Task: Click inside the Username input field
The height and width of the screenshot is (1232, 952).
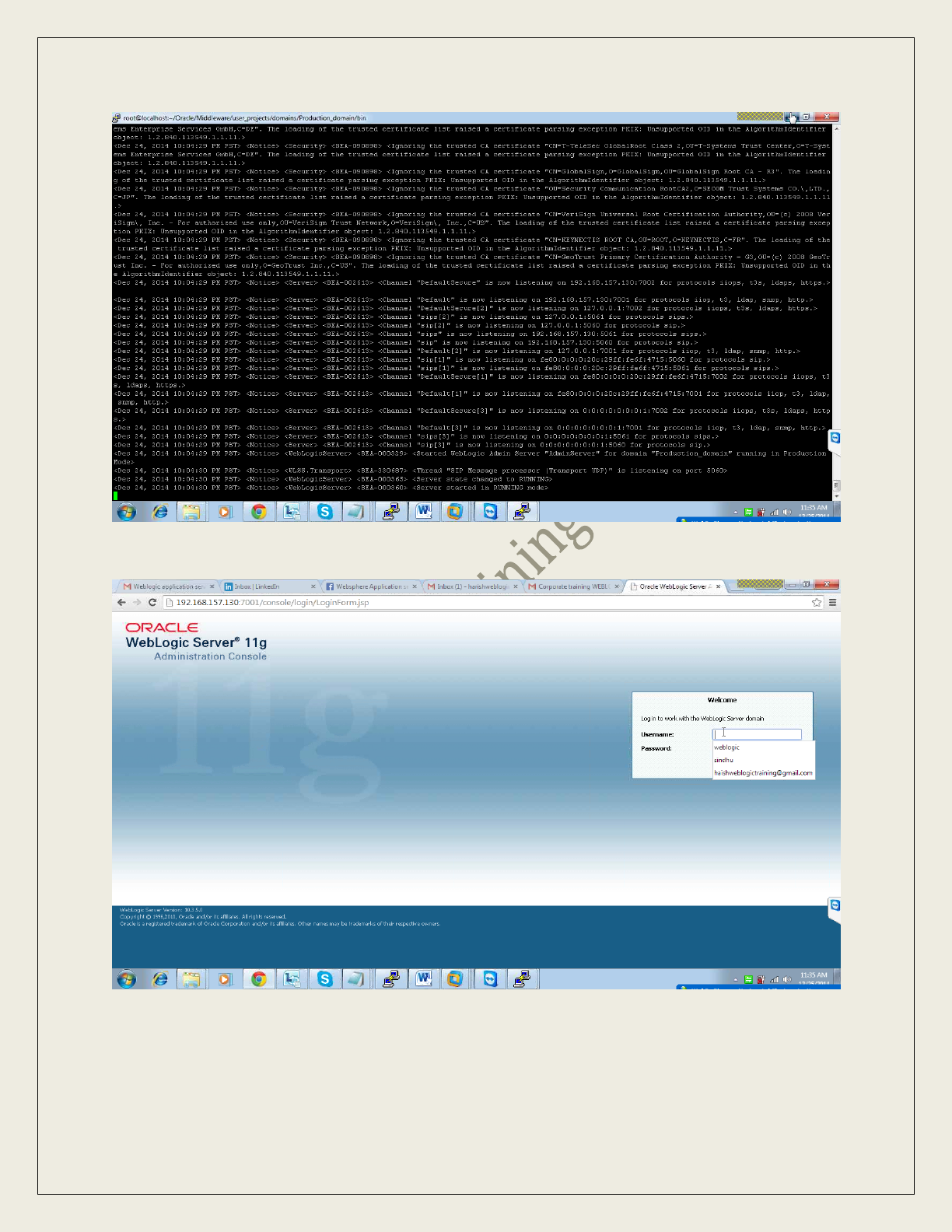Action: pos(757,733)
